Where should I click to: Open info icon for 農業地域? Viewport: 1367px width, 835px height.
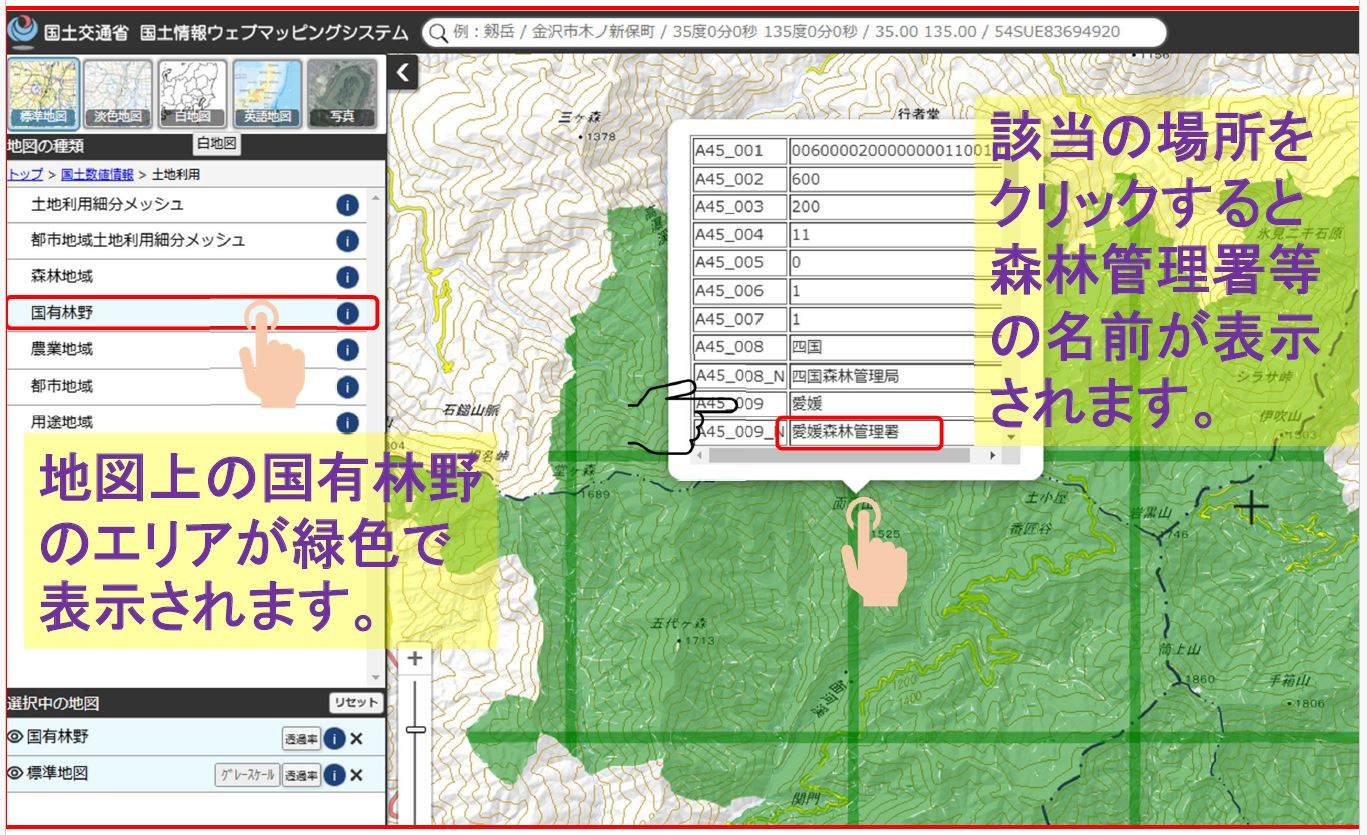(x=347, y=349)
